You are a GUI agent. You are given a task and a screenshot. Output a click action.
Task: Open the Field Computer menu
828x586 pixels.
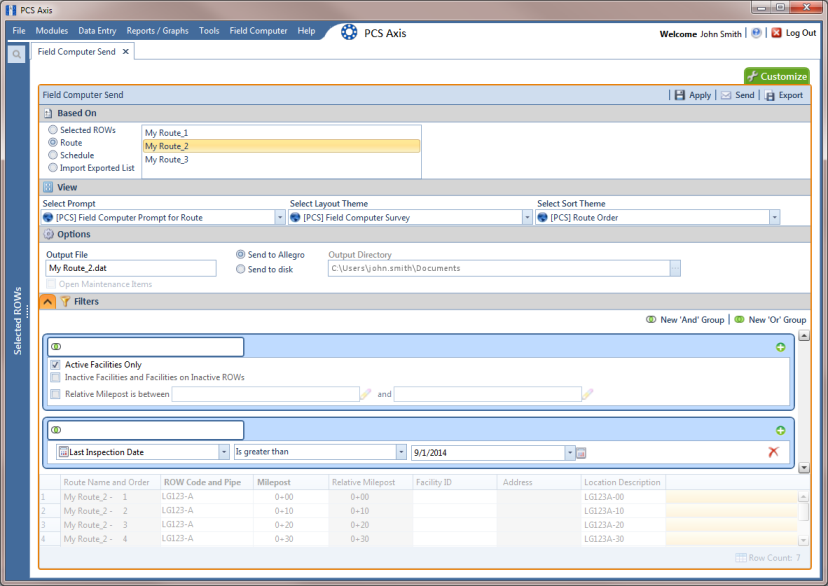pyautogui.click(x=258, y=31)
